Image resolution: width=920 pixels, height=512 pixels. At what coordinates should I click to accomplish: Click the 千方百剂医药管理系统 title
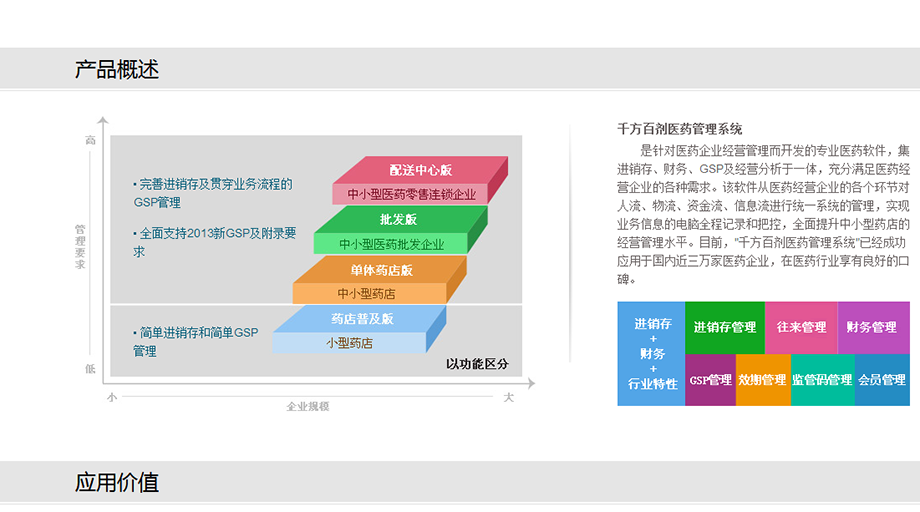pos(680,129)
